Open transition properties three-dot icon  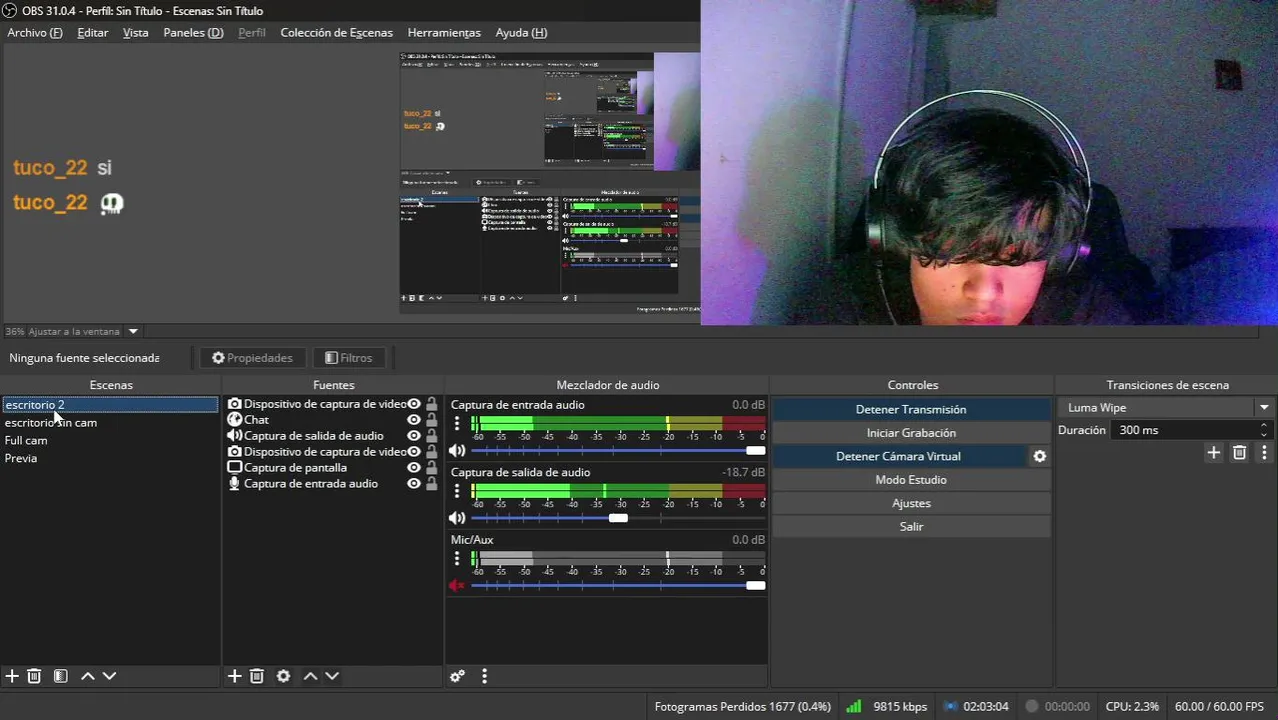click(1264, 453)
